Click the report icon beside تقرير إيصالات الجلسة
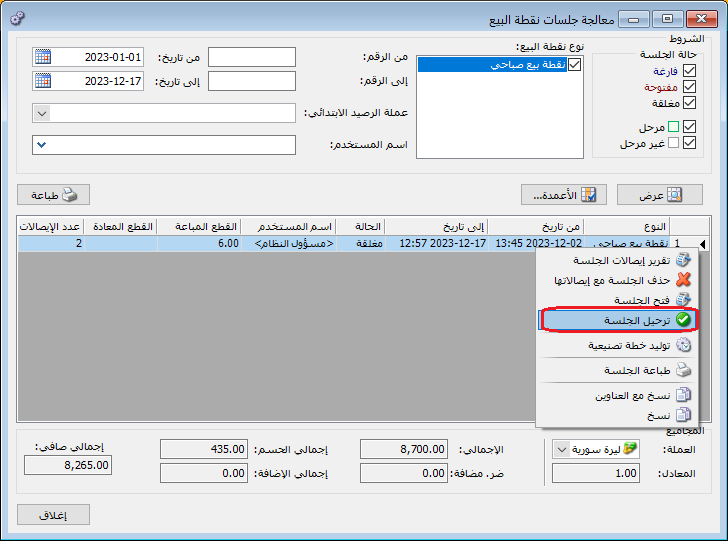The height and width of the screenshot is (541, 728). click(x=683, y=260)
